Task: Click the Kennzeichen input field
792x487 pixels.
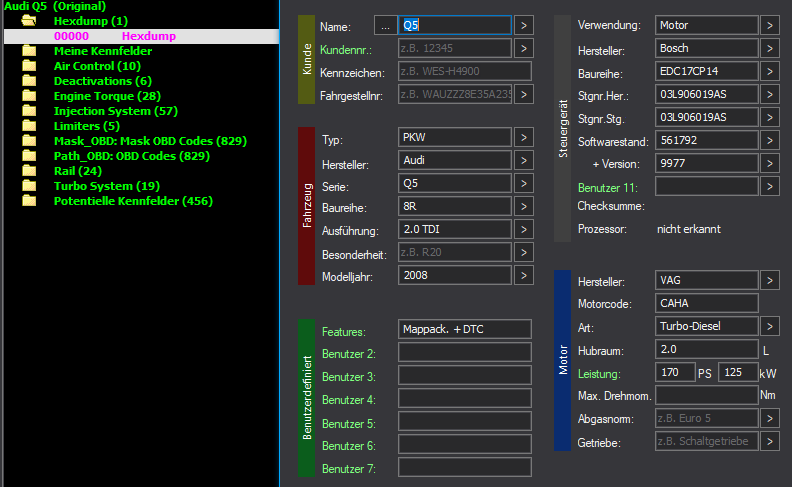Action: [464, 71]
